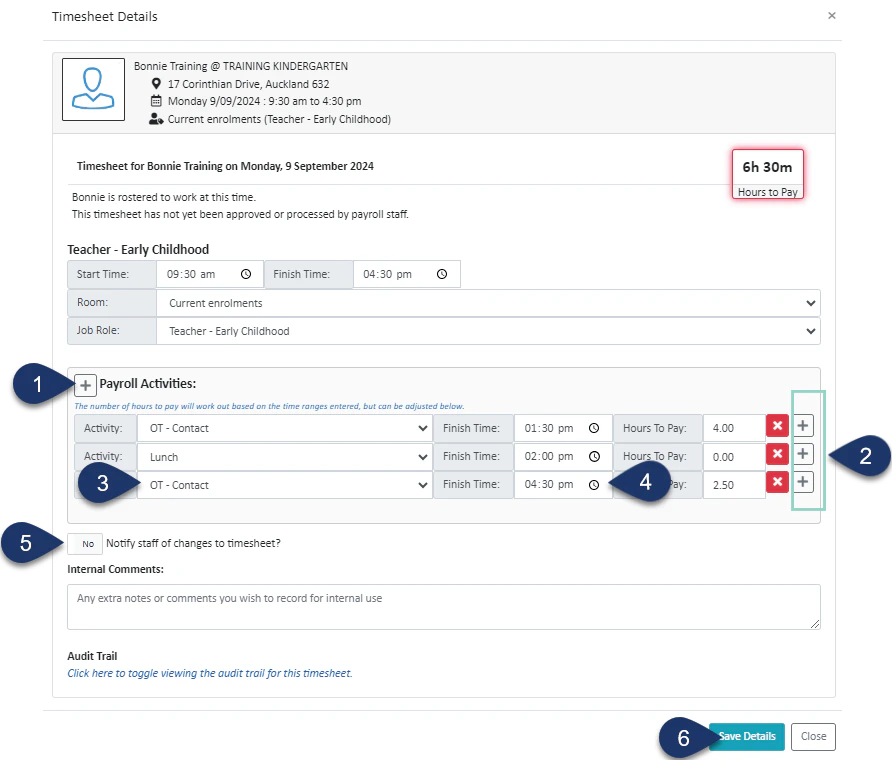Click the Hours To Pay 4.00 field
892x760 pixels.
[734, 428]
